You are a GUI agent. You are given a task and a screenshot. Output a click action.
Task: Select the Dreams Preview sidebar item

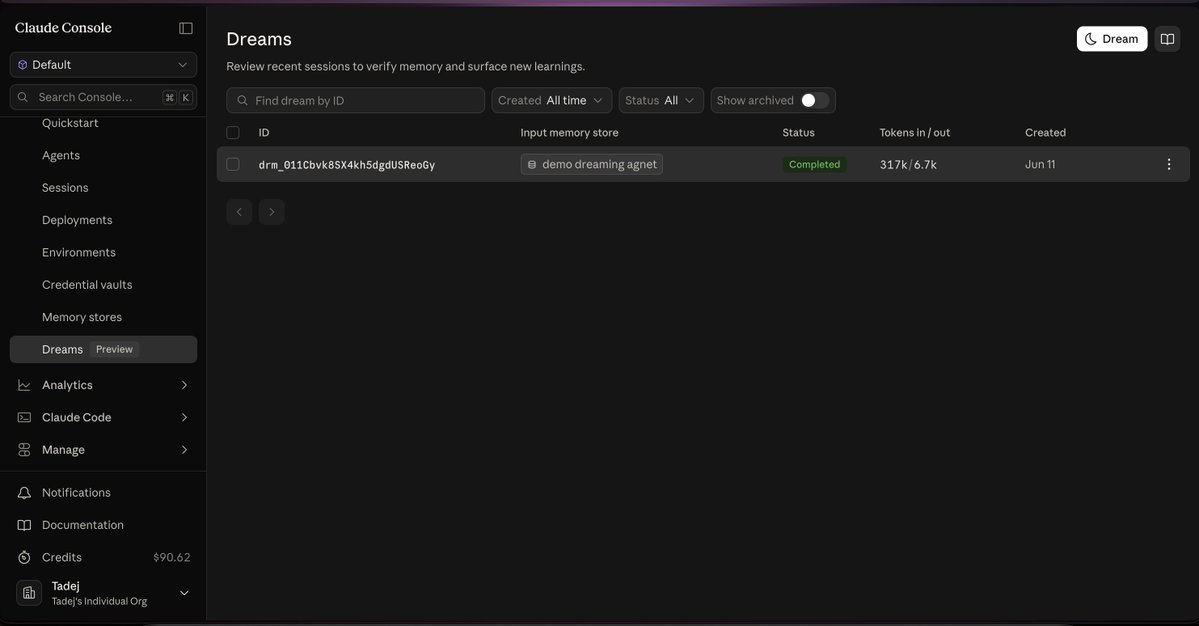103,349
